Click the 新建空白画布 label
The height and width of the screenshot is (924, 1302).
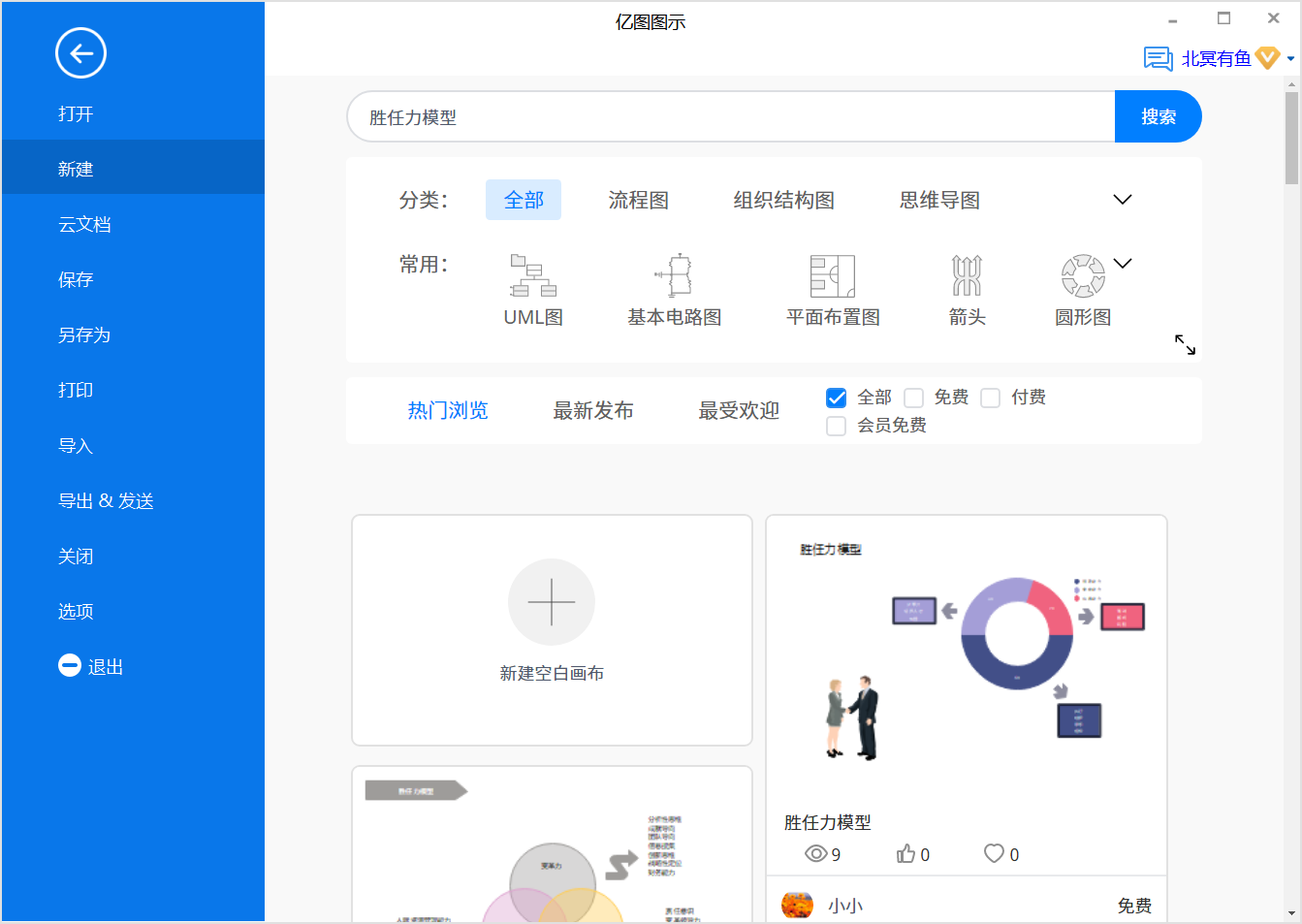[x=552, y=673]
